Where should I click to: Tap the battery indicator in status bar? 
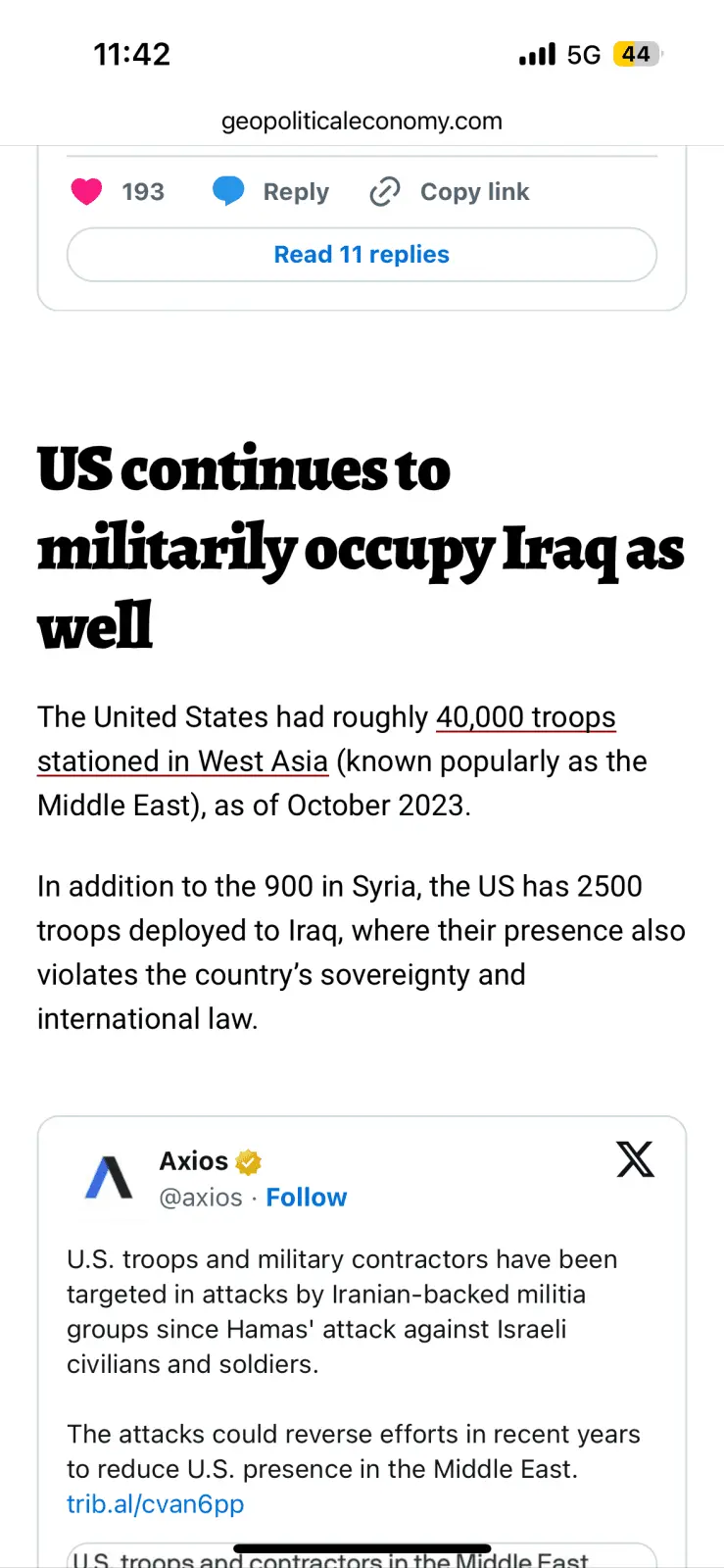pos(637,54)
